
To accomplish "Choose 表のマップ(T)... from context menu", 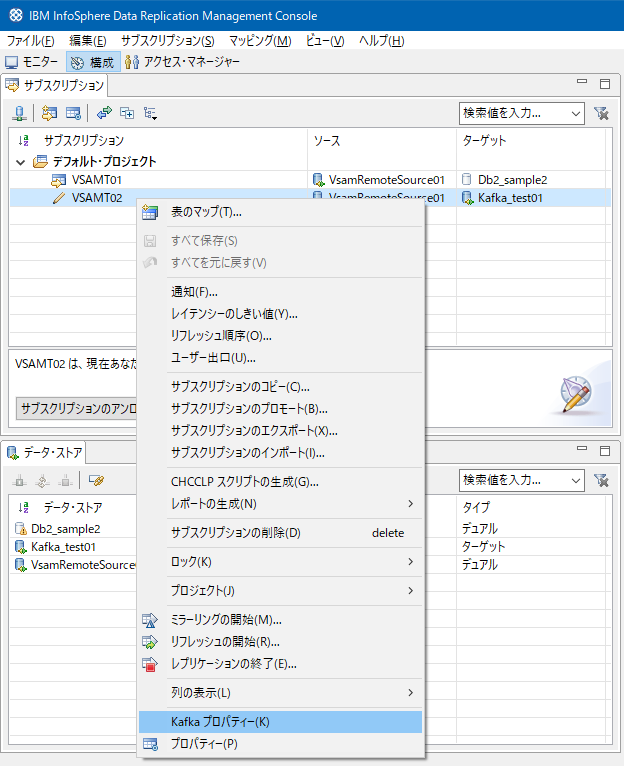I will pos(280,212).
